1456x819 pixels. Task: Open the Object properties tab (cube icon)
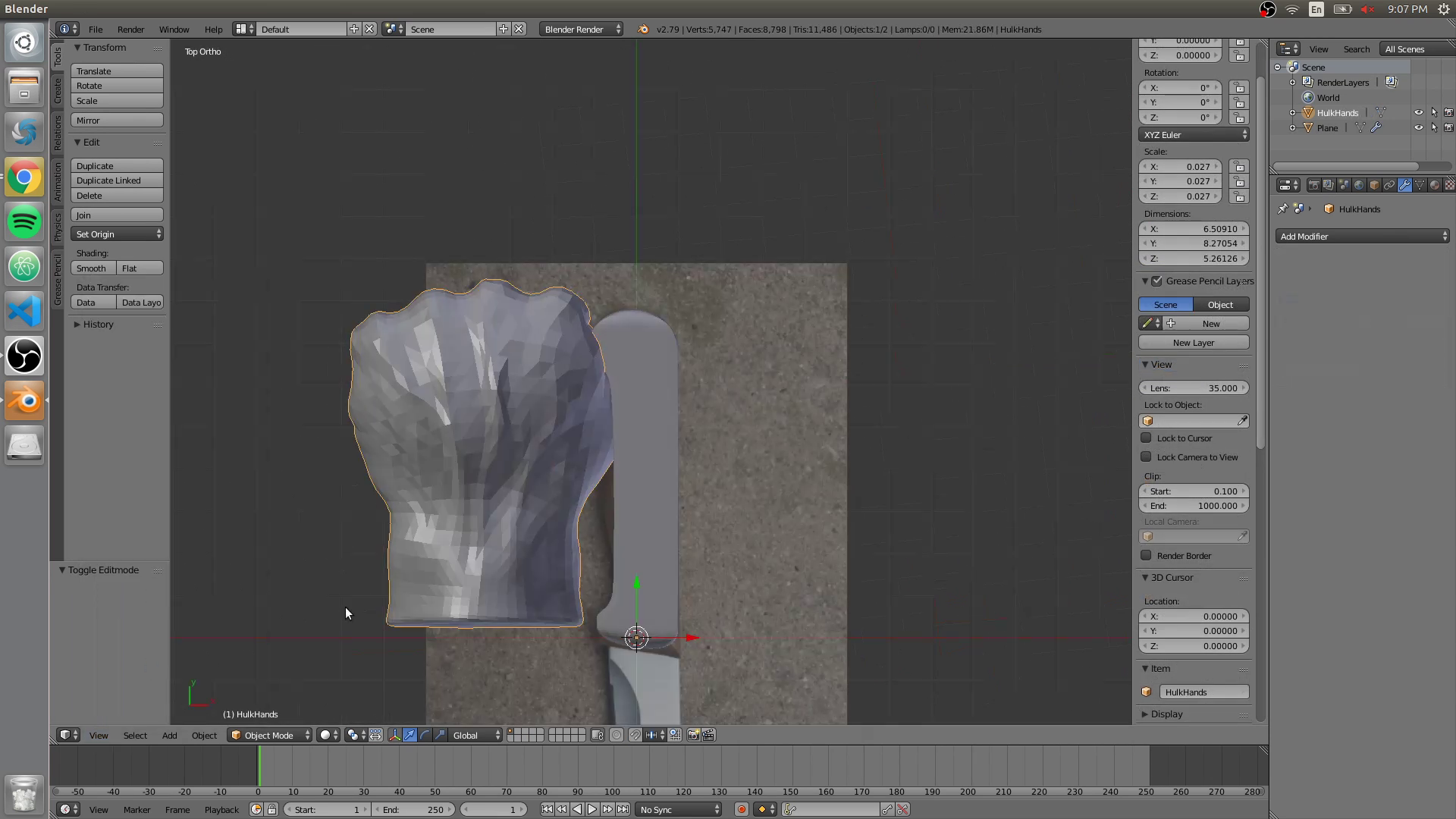[x=1374, y=185]
